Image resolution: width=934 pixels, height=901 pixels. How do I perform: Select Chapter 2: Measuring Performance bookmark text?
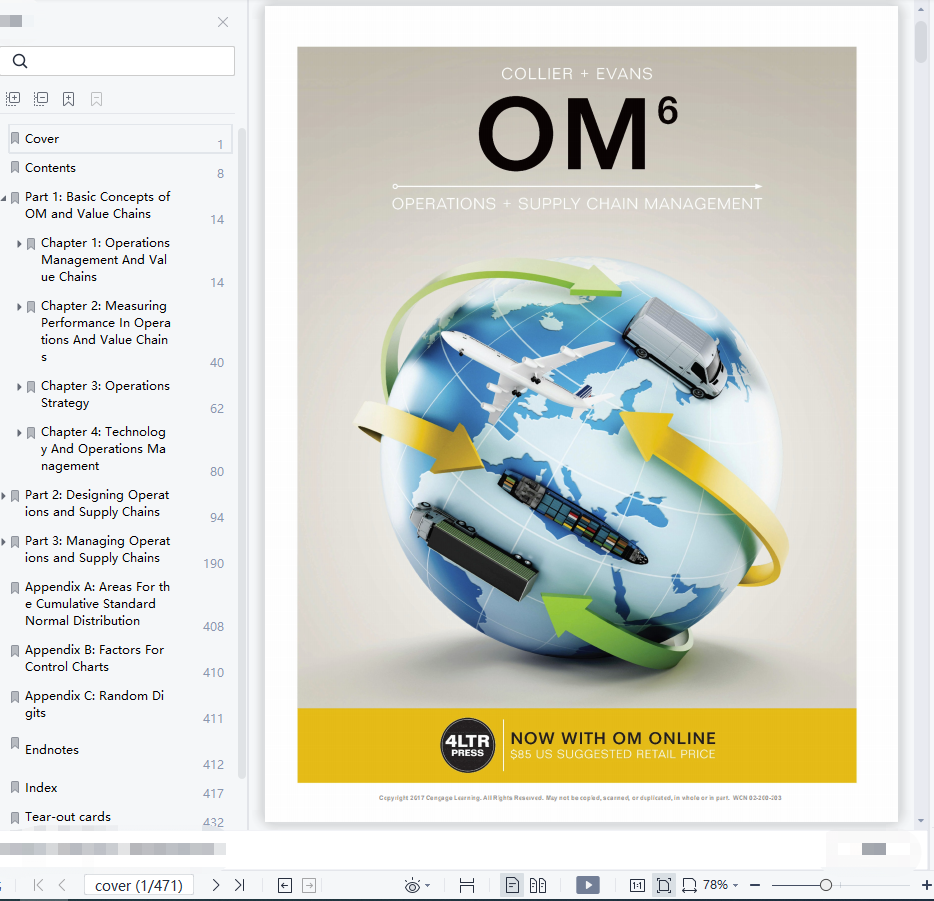(x=105, y=331)
